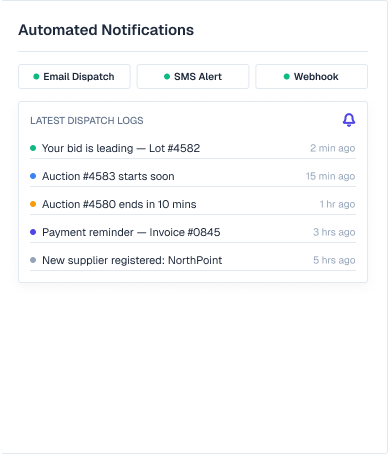Click green status dot beside Lot #4582
The width and height of the screenshot is (390, 454).
tap(33, 148)
